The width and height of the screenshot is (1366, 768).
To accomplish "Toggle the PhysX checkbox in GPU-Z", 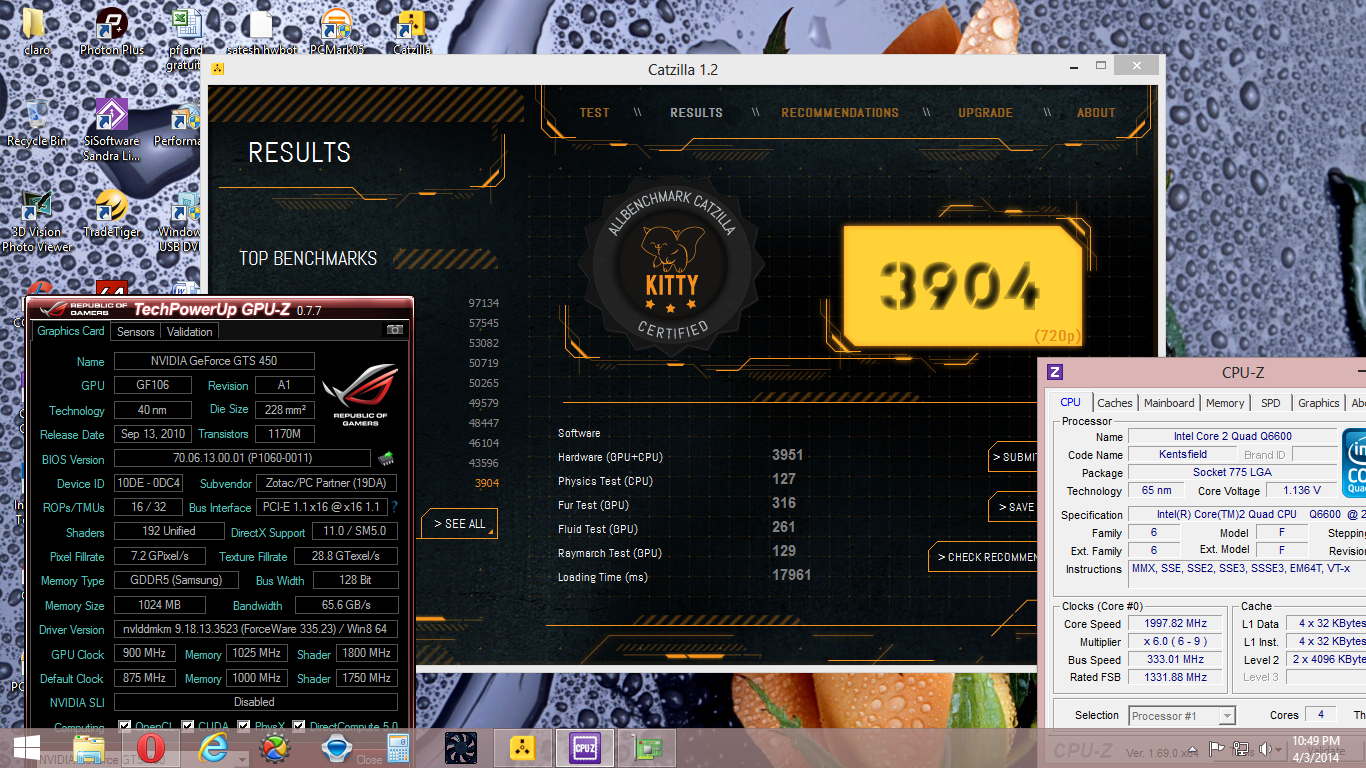I will [x=242, y=727].
